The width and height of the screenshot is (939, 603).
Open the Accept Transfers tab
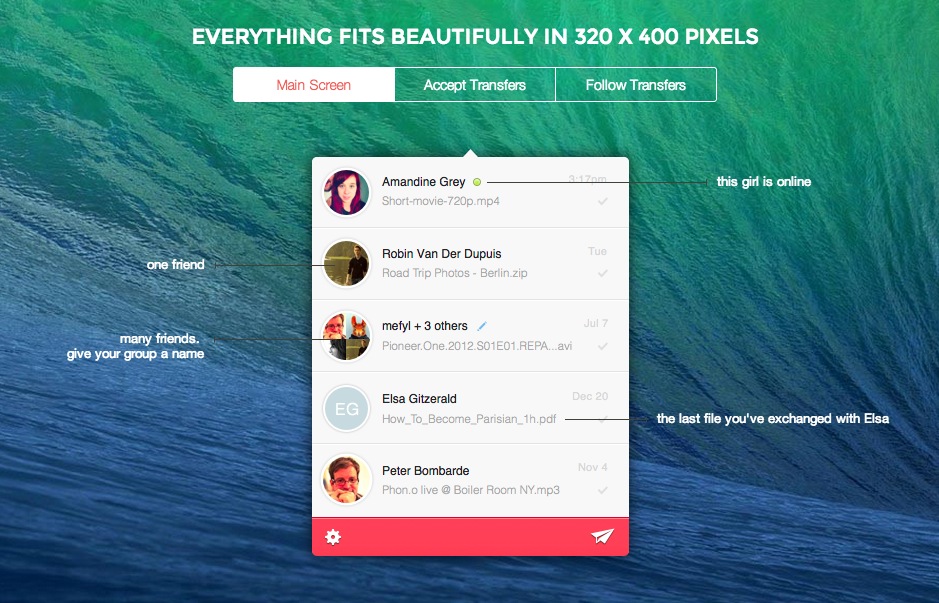pyautogui.click(x=475, y=84)
